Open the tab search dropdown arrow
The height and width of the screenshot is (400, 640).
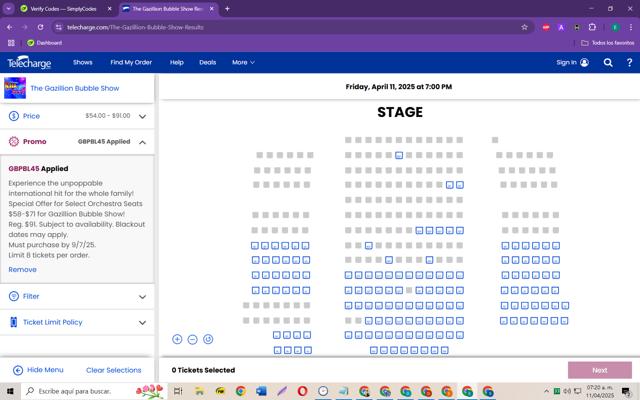[9, 9]
